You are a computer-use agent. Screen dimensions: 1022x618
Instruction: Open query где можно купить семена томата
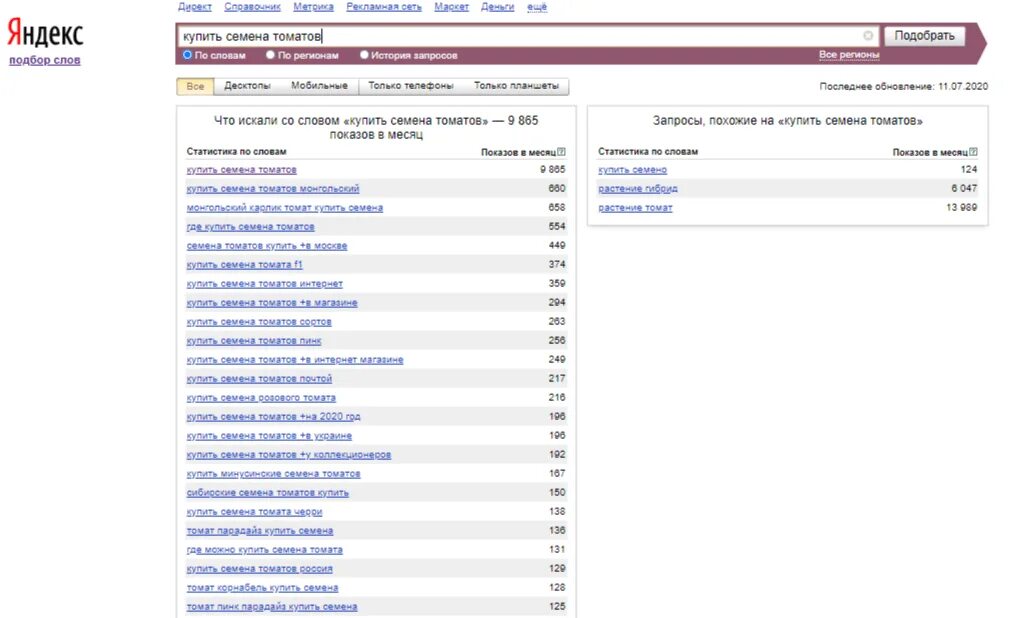click(265, 550)
